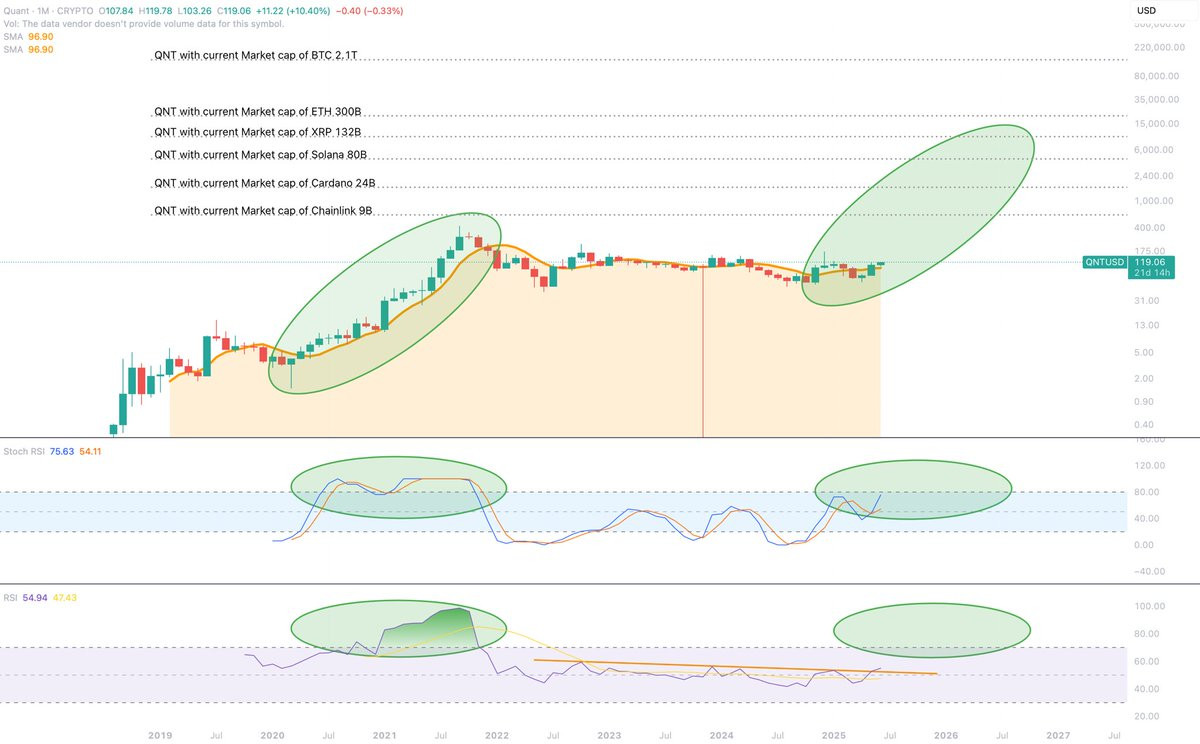The width and height of the screenshot is (1200, 744).
Task: Click the 2027 label on the time axis
Action: (1058, 735)
